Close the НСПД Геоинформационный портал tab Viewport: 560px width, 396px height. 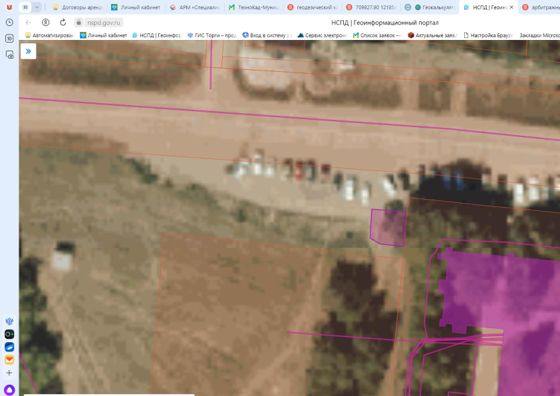(x=511, y=7)
